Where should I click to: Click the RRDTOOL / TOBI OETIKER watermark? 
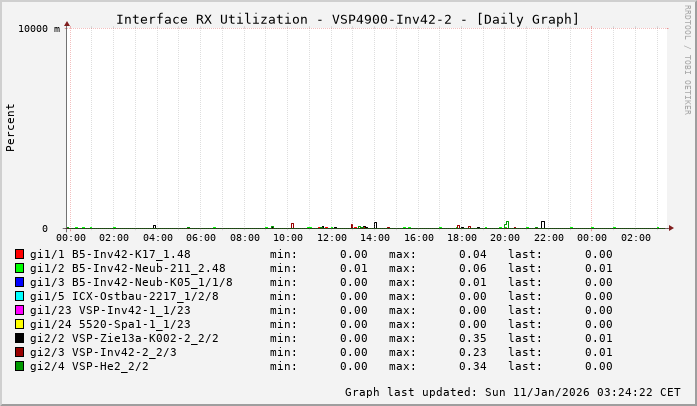(687, 59)
